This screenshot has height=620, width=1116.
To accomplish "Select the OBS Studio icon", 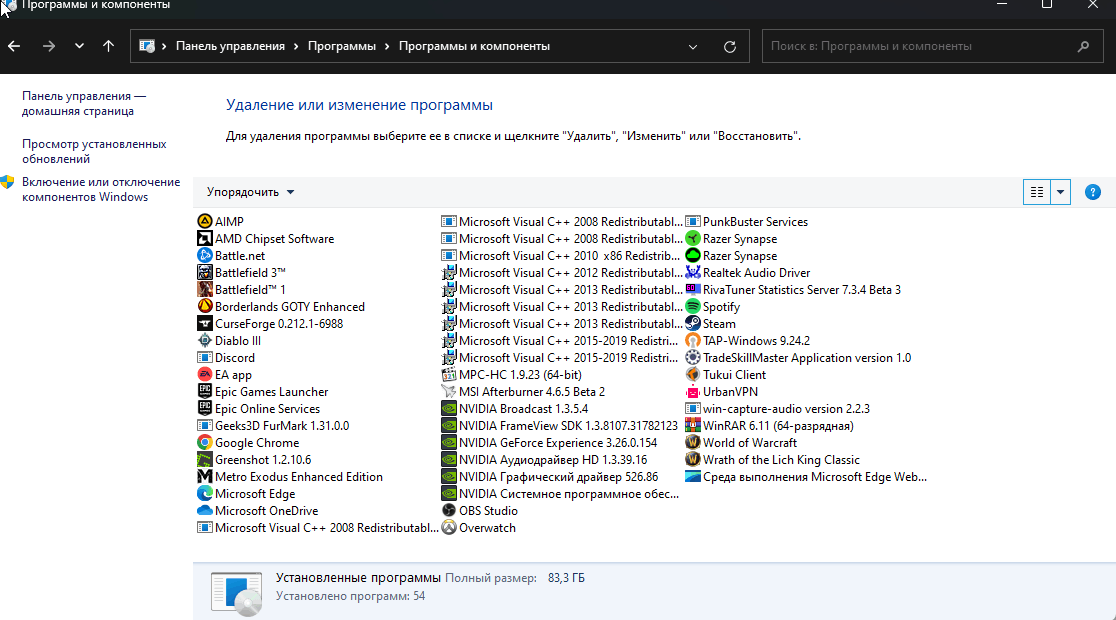I will click(448, 510).
